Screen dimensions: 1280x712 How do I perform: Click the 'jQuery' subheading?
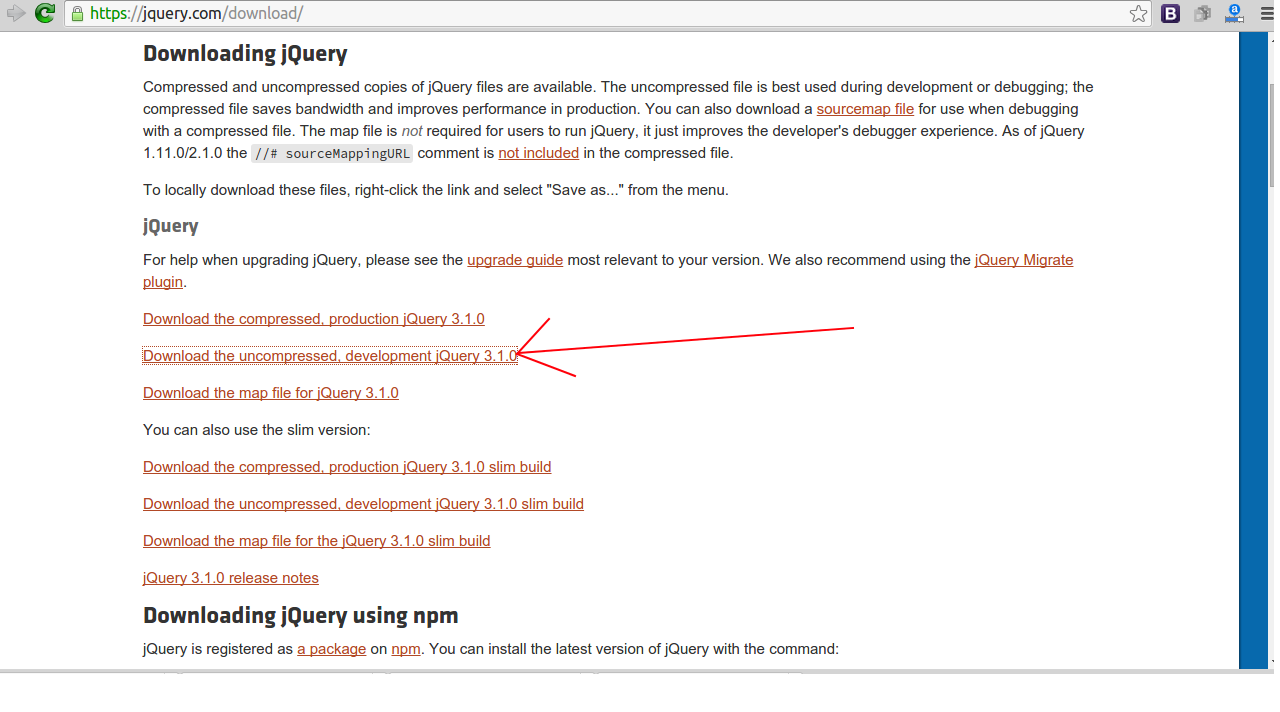(171, 226)
